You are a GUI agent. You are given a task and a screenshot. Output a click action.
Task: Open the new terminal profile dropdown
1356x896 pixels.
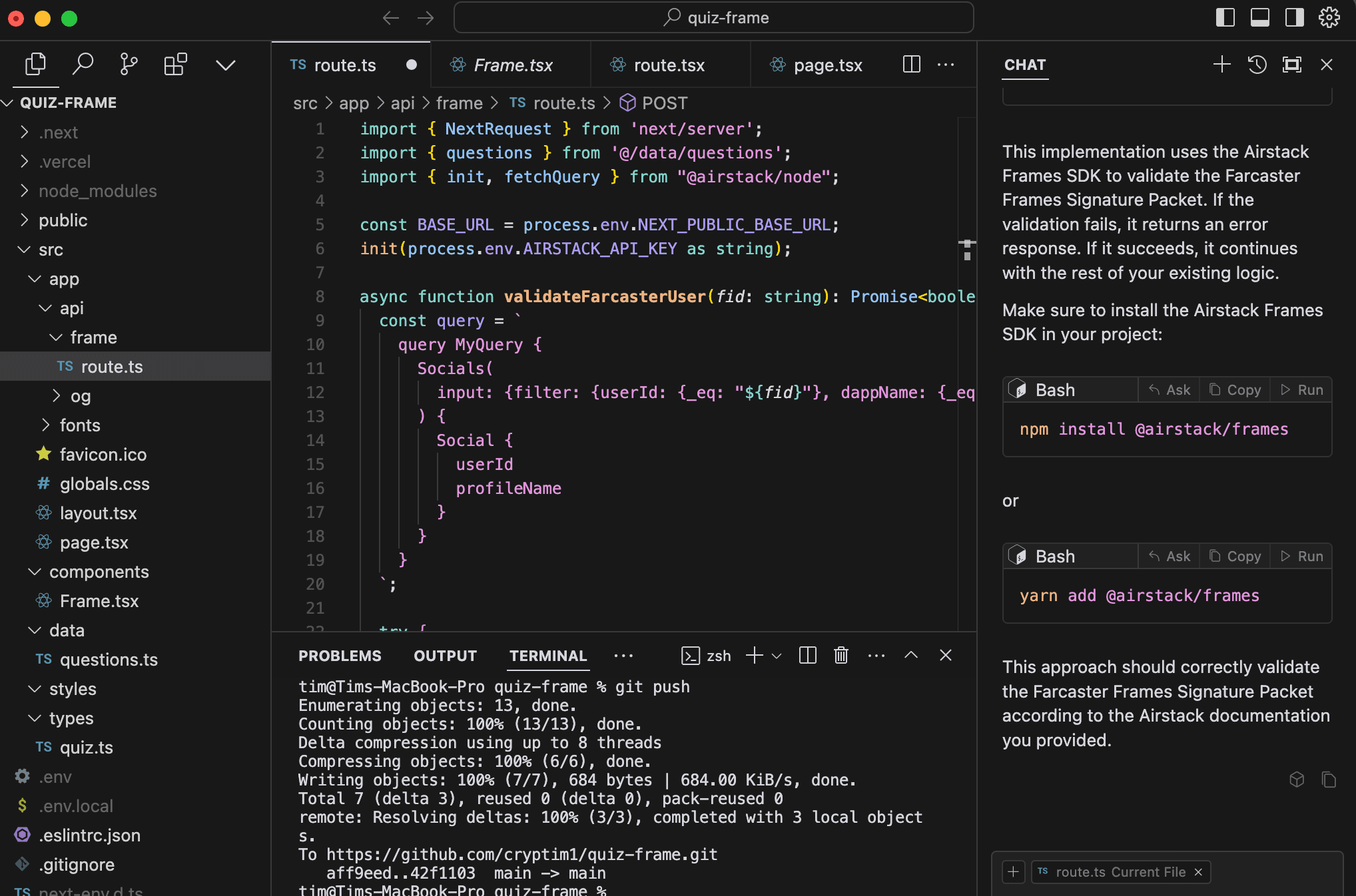pyautogui.click(x=777, y=656)
